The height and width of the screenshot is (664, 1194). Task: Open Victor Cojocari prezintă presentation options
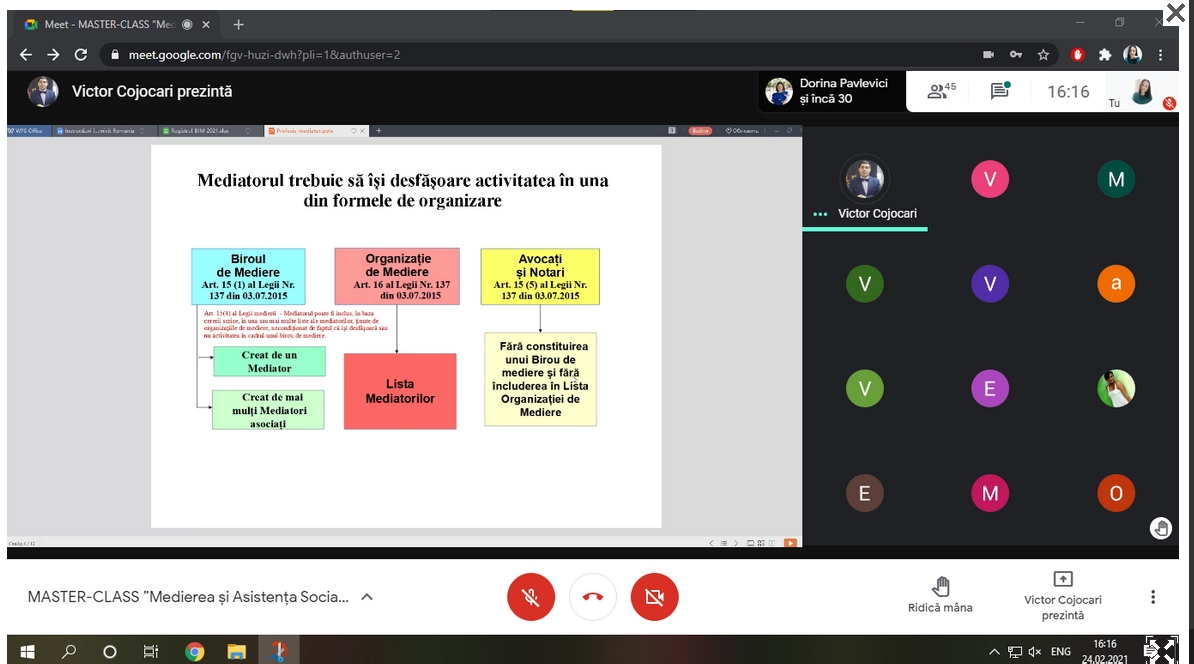[x=1062, y=595]
